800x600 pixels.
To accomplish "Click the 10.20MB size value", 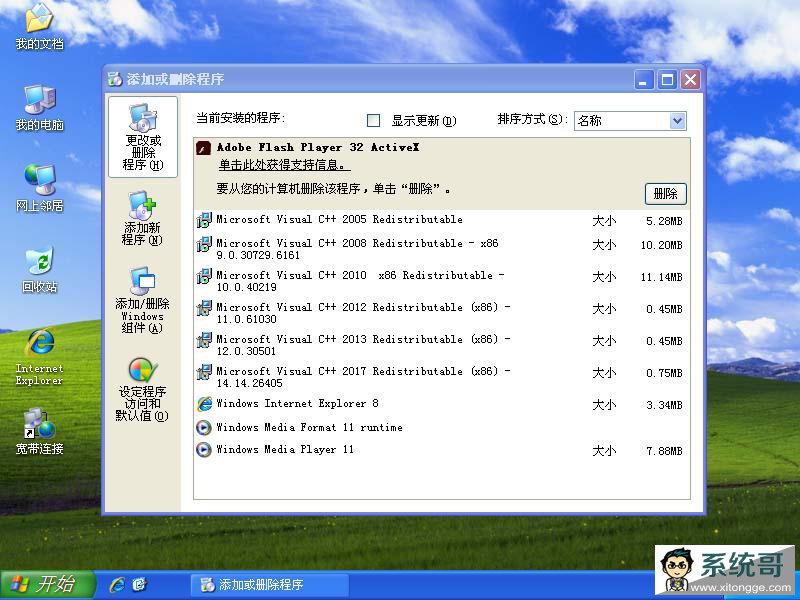I will (661, 245).
